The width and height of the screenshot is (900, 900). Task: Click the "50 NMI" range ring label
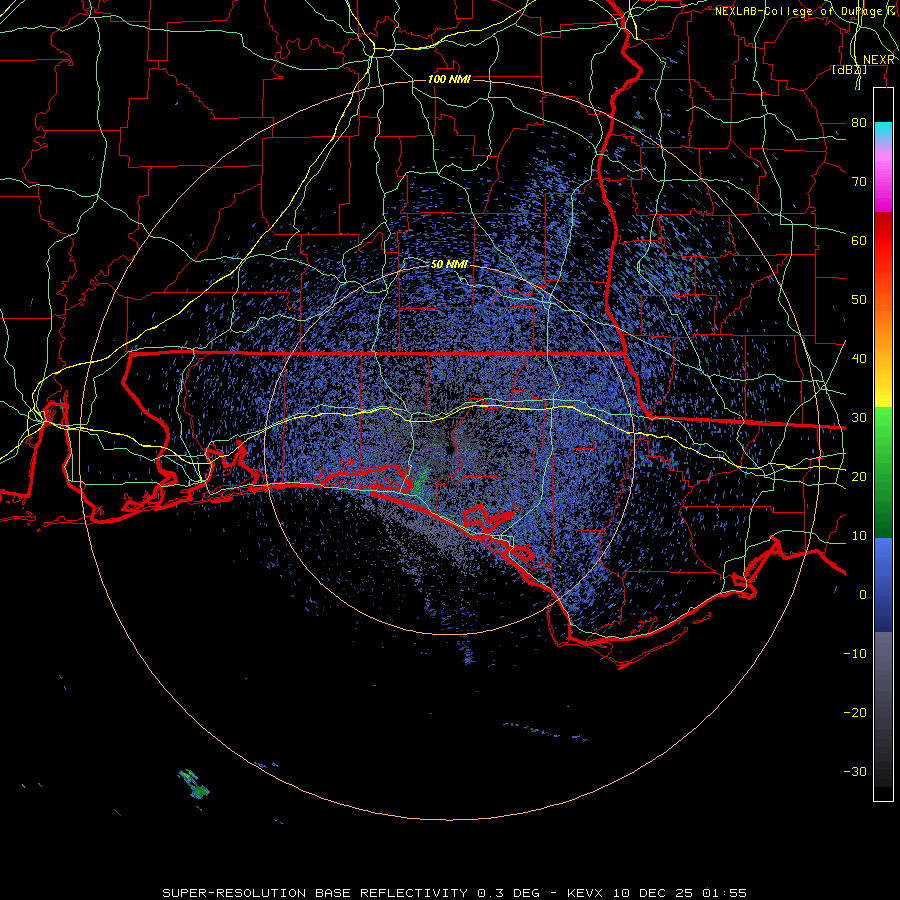tap(449, 265)
